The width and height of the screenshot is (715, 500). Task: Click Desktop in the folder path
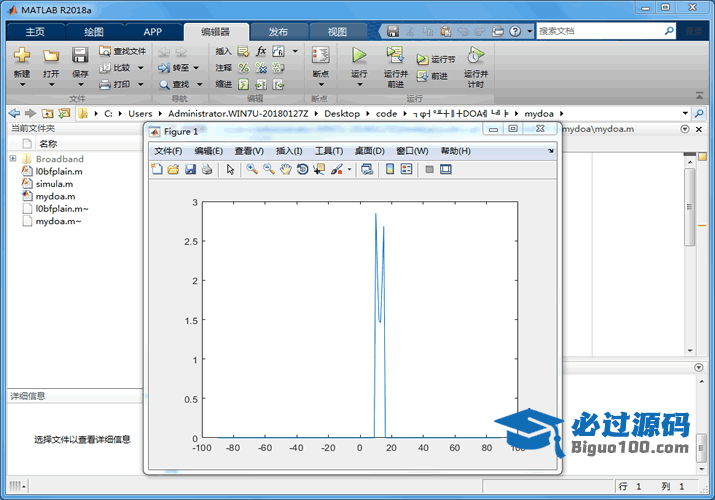coord(342,114)
